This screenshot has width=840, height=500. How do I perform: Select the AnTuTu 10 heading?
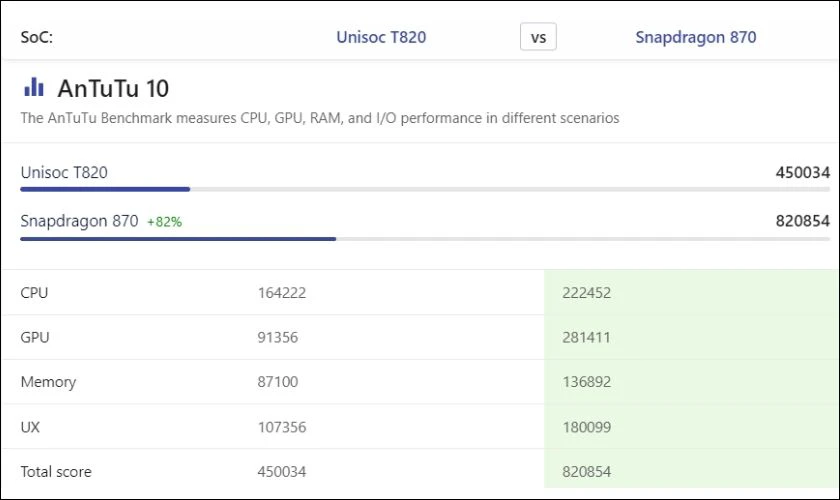tap(113, 88)
